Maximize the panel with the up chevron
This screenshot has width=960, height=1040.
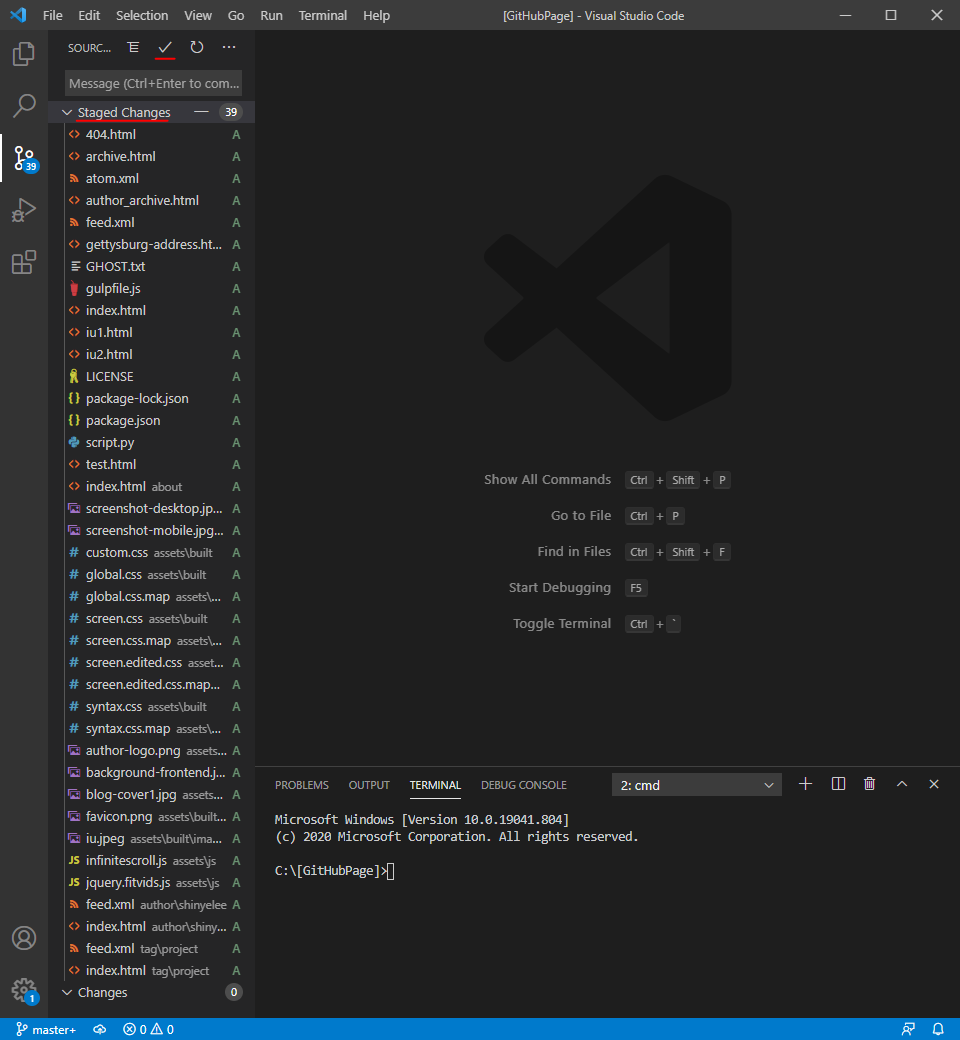click(902, 784)
